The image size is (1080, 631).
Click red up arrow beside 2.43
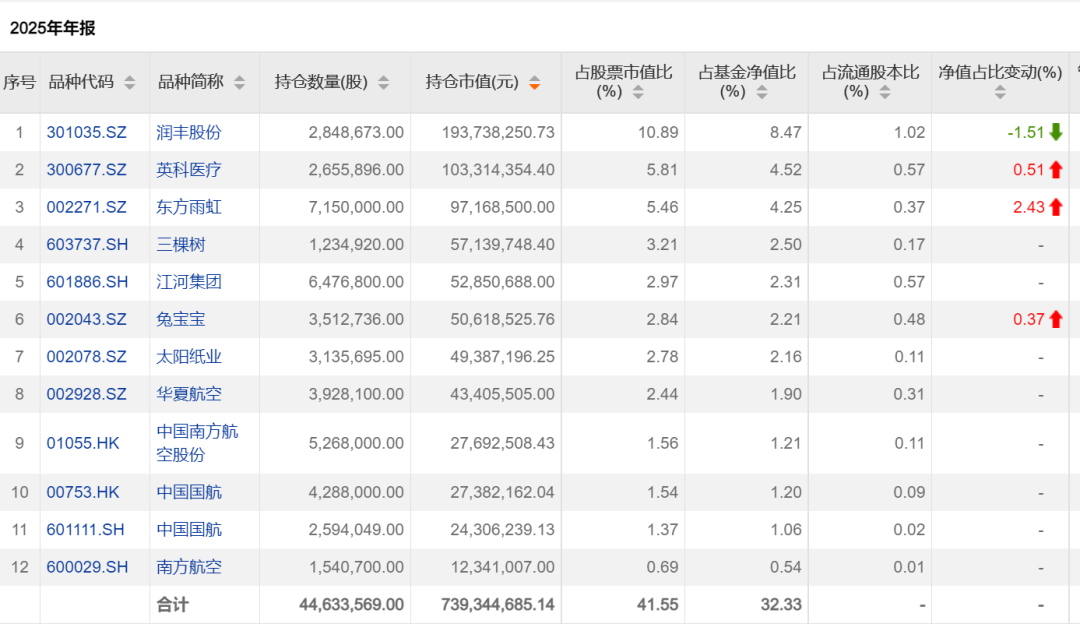click(x=1056, y=207)
